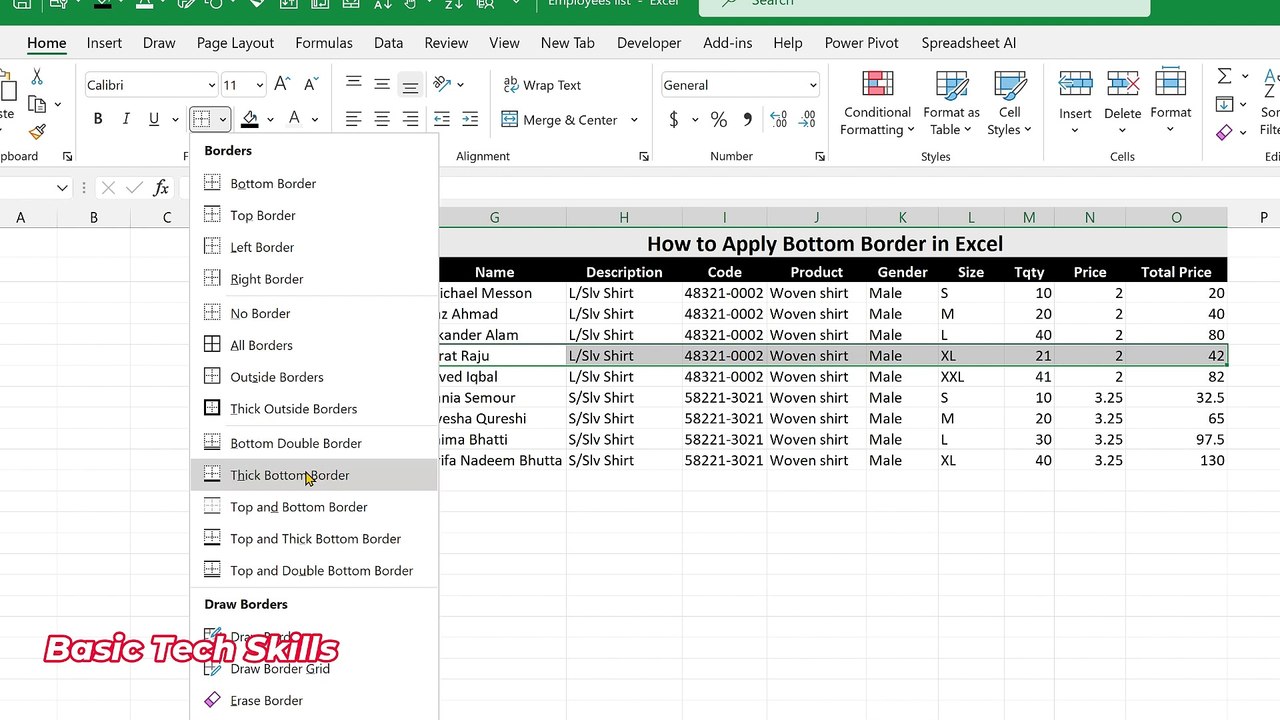Click the Increase Decimal icon

point(778,120)
